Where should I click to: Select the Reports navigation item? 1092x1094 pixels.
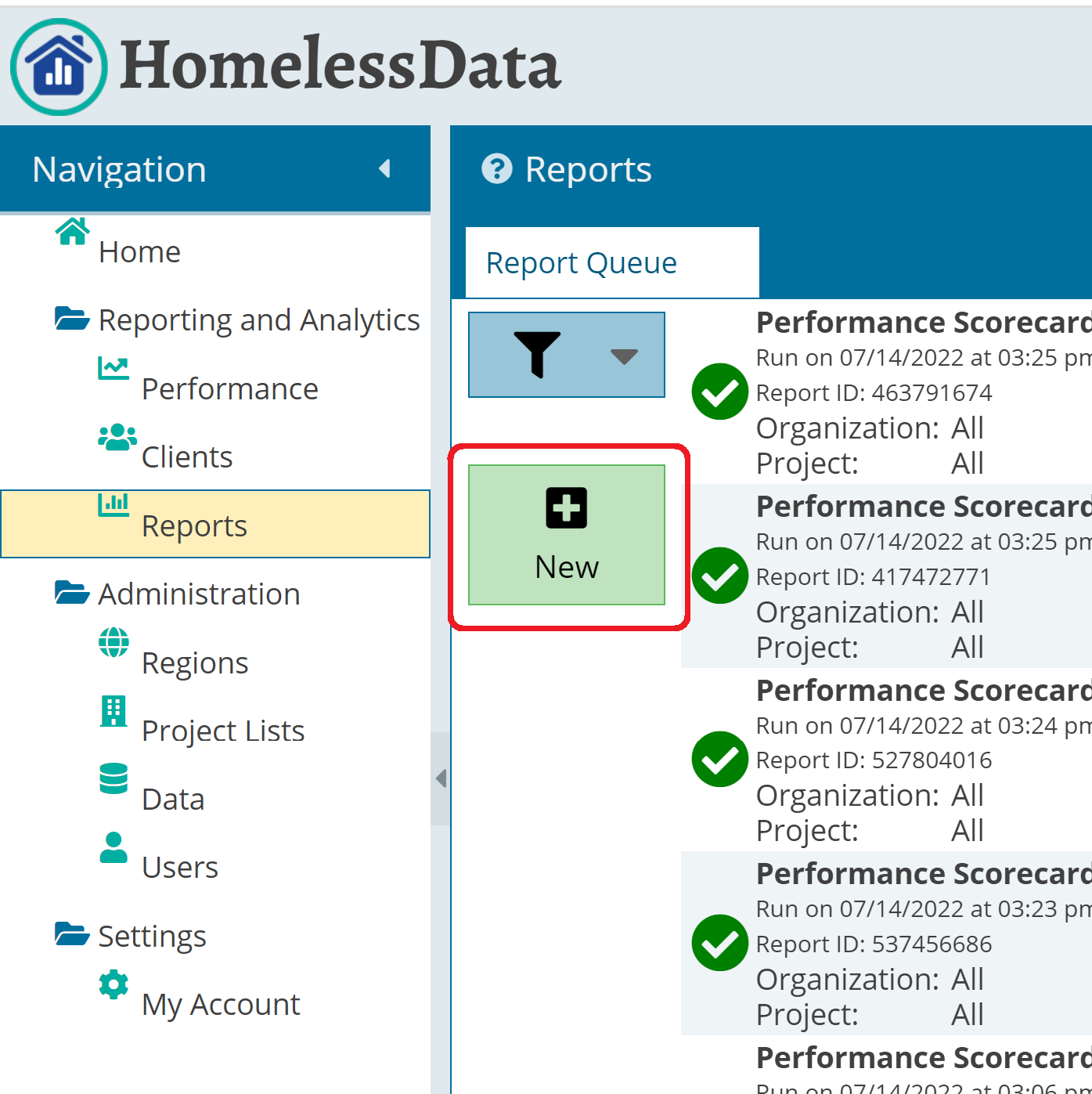[x=215, y=525]
